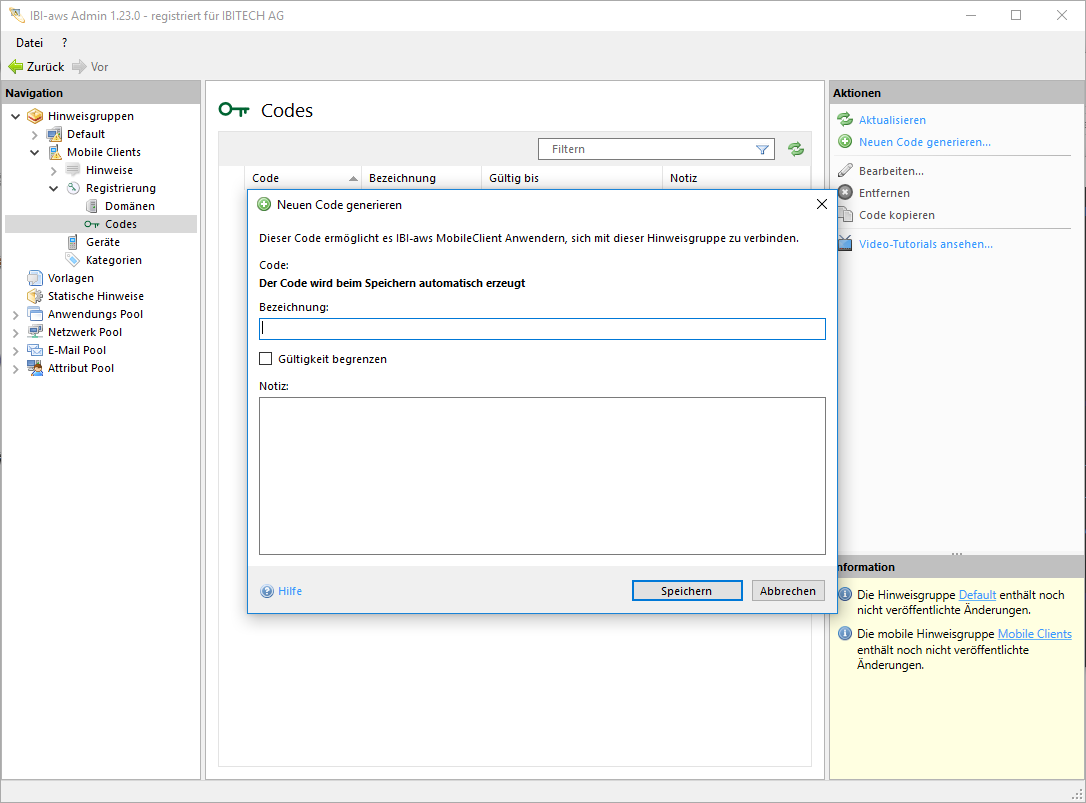Screen dimensions: 1086x803
Task: Click the Video-Tutorials ansehen icon
Action: [845, 244]
